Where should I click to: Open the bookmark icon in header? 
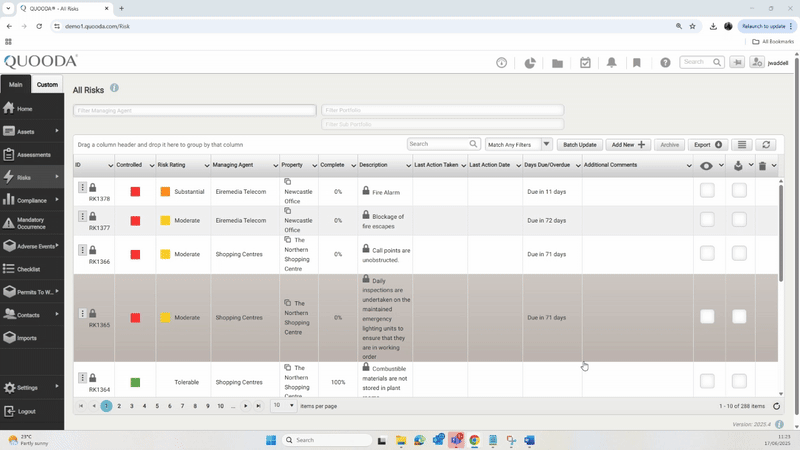(637, 63)
